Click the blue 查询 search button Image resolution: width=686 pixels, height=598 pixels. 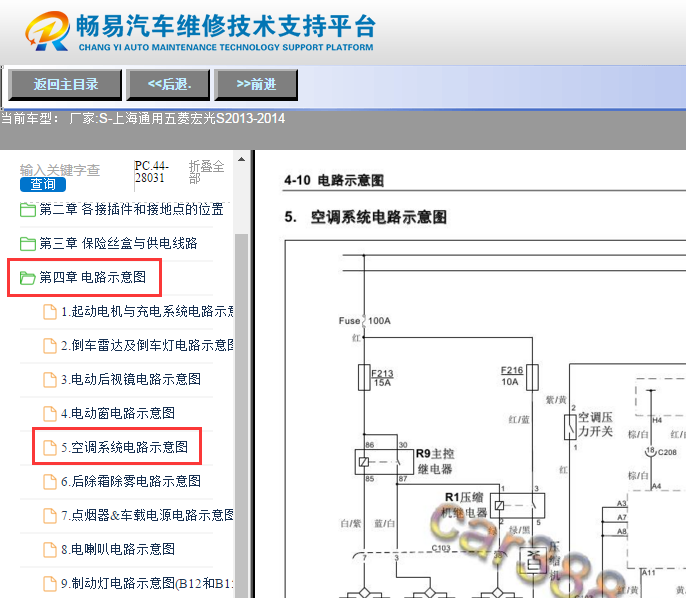(x=43, y=184)
